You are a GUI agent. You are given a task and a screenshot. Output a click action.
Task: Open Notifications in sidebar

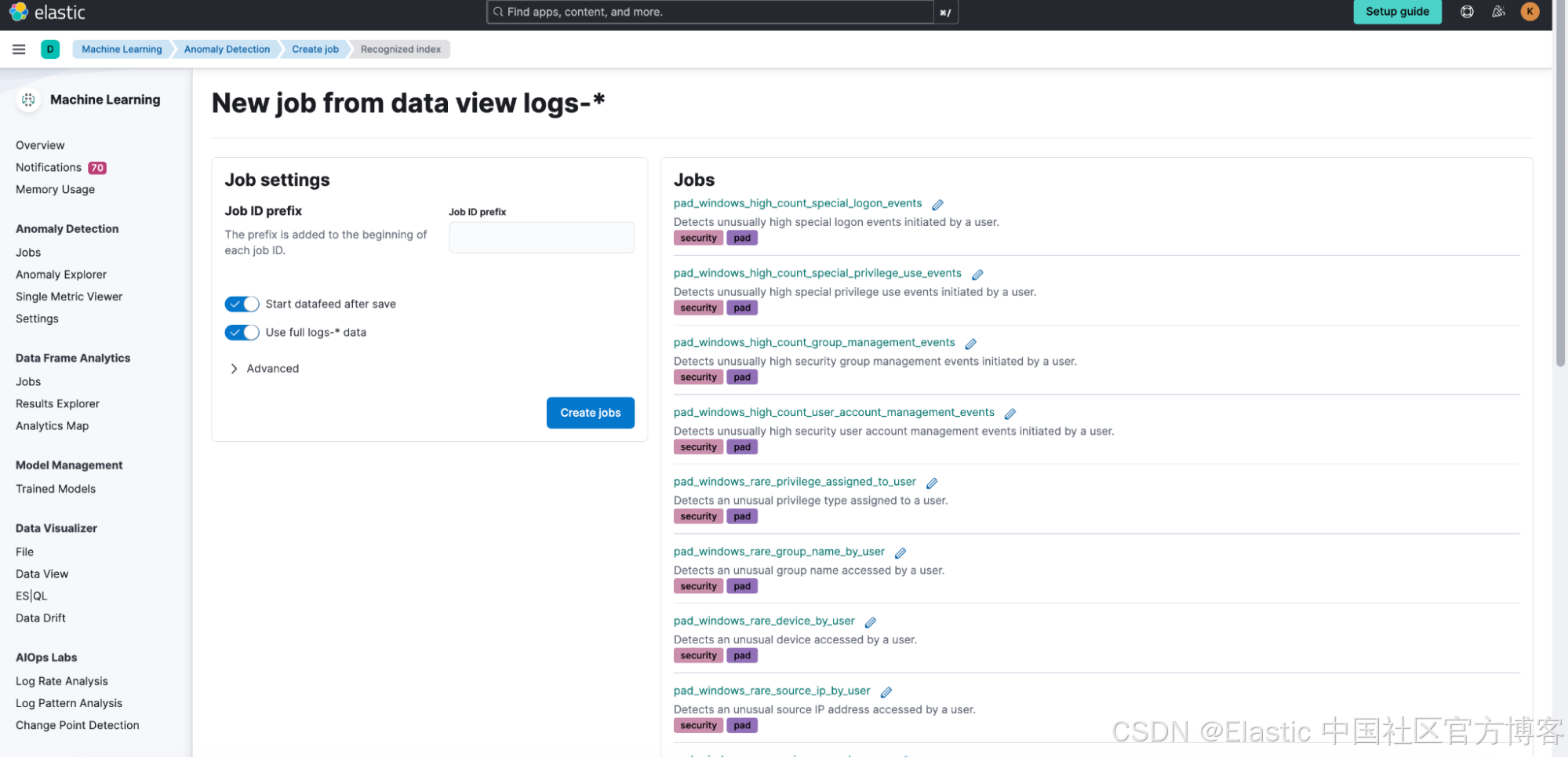coord(49,167)
